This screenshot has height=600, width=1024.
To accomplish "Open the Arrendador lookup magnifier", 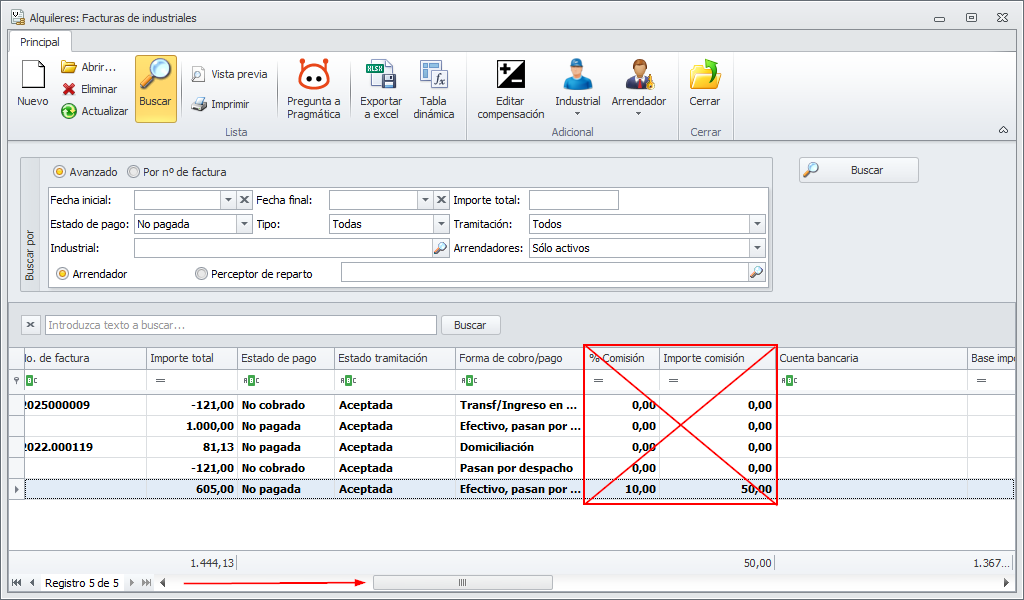I will click(756, 272).
